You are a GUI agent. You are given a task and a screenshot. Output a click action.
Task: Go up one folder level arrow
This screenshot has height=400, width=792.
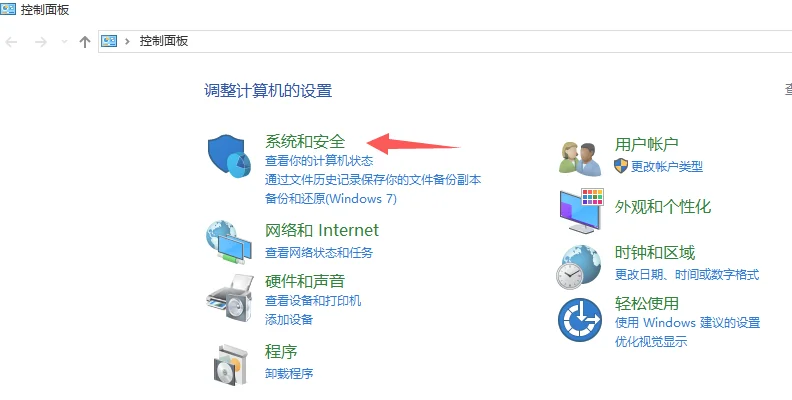coord(85,42)
